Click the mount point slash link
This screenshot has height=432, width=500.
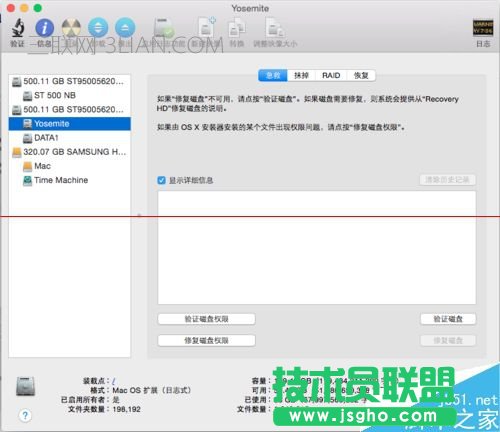[x=114, y=381]
